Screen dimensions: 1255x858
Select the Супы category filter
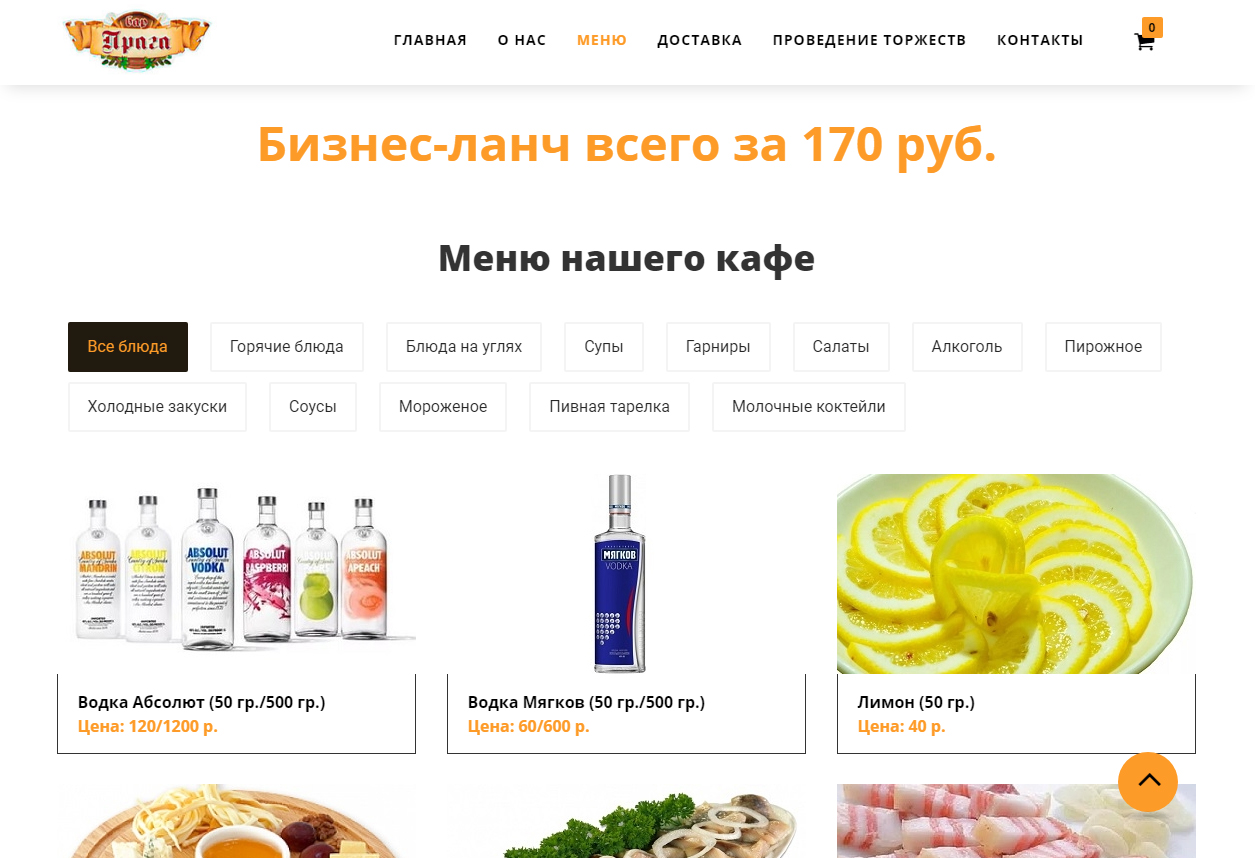click(604, 347)
